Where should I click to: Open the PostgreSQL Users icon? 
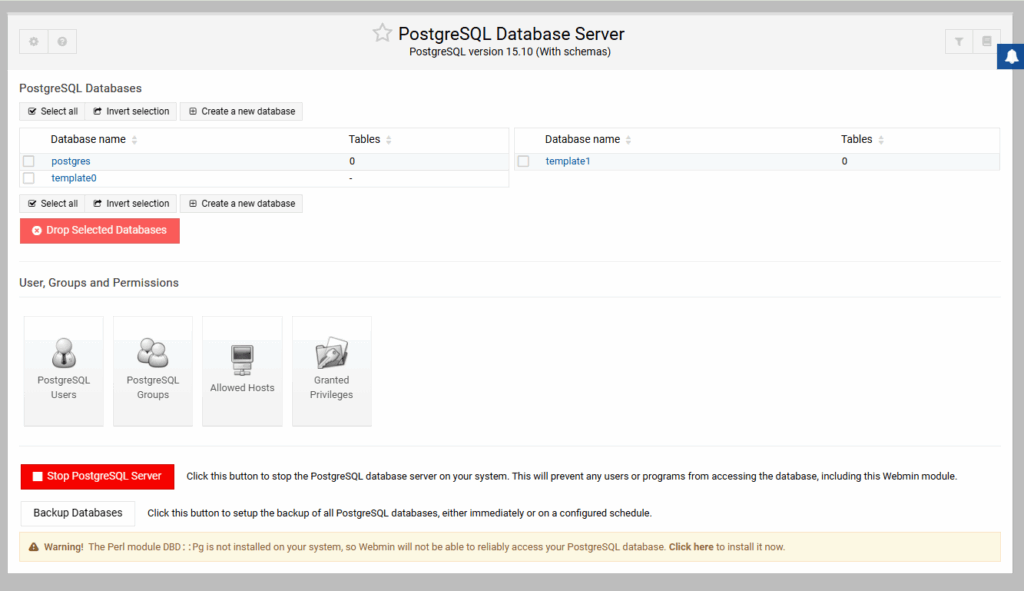(63, 370)
